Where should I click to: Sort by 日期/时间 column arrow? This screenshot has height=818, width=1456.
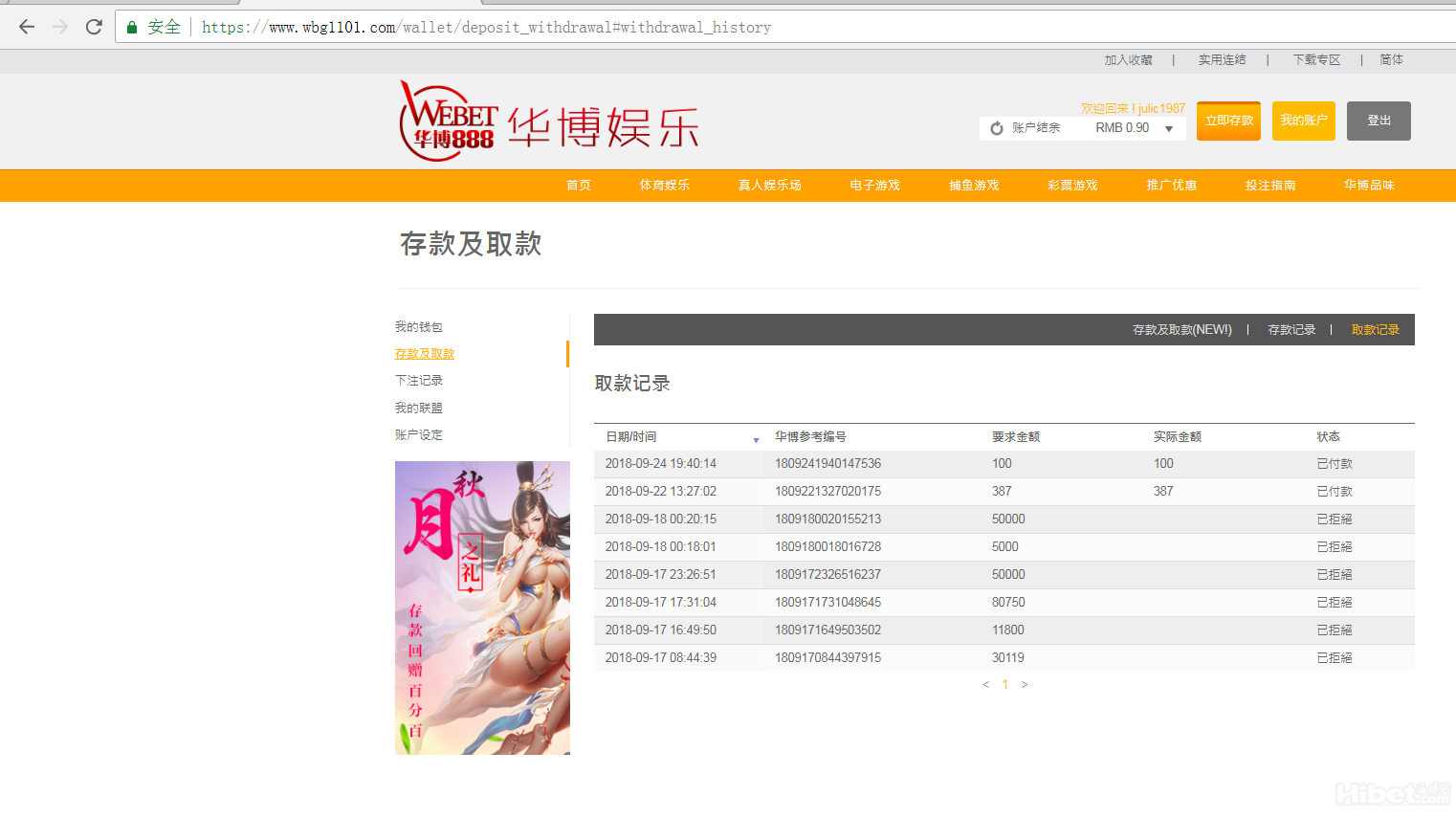point(756,440)
